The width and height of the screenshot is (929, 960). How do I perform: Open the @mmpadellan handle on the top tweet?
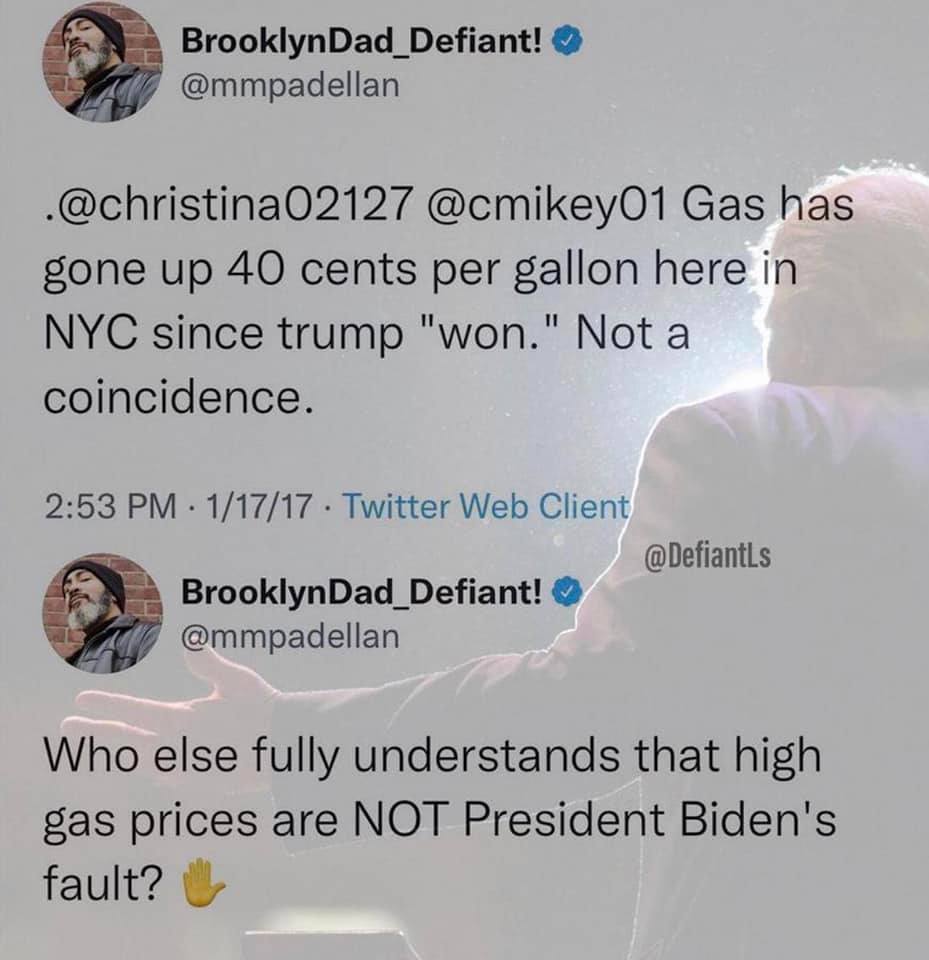pos(289,86)
